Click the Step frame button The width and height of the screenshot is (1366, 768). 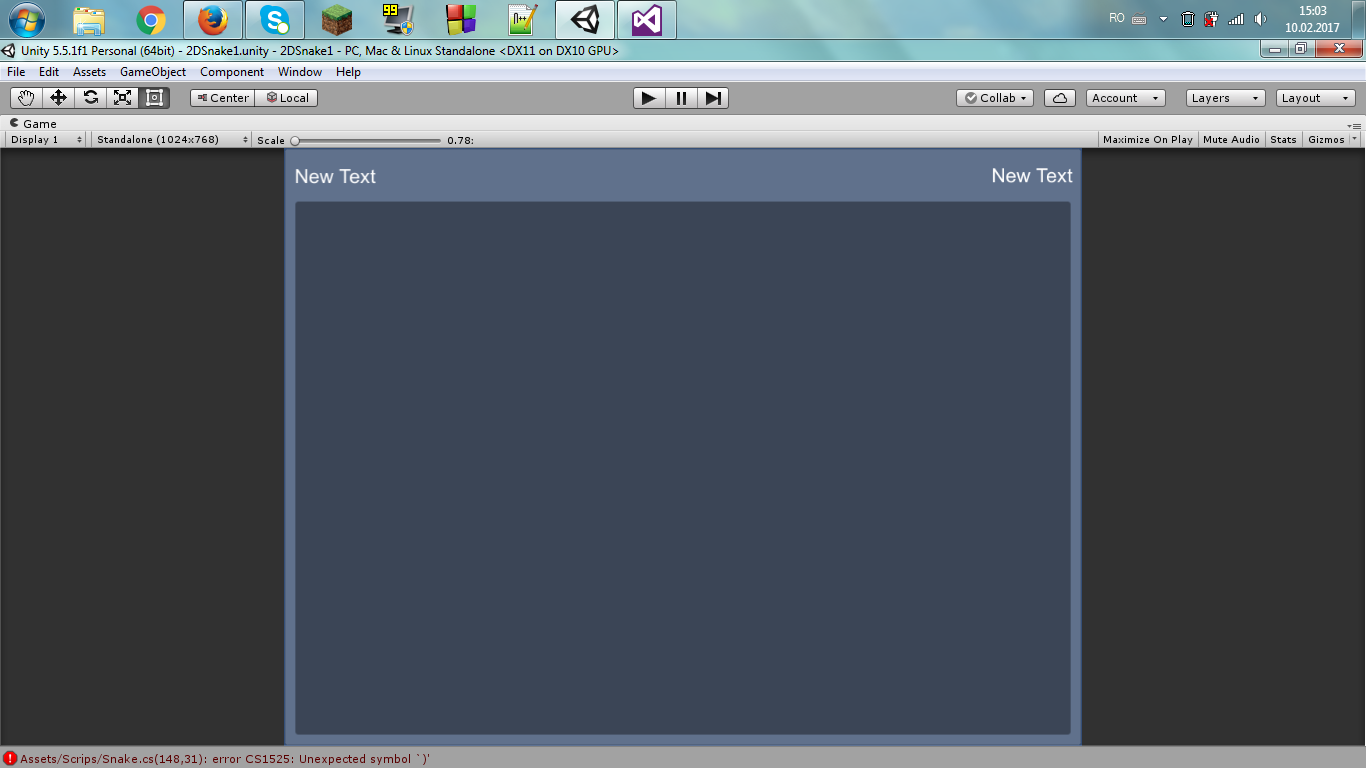click(x=713, y=97)
